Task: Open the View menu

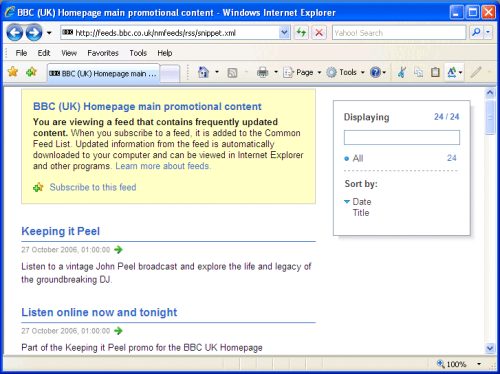Action: [69, 53]
